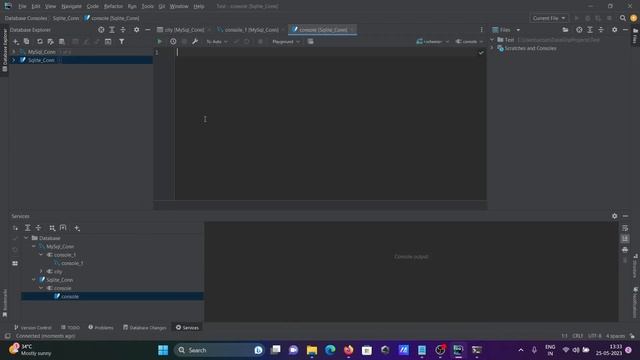Hide the Database Explorer panel
Viewport: 640px width, 360px height.
(148, 30)
